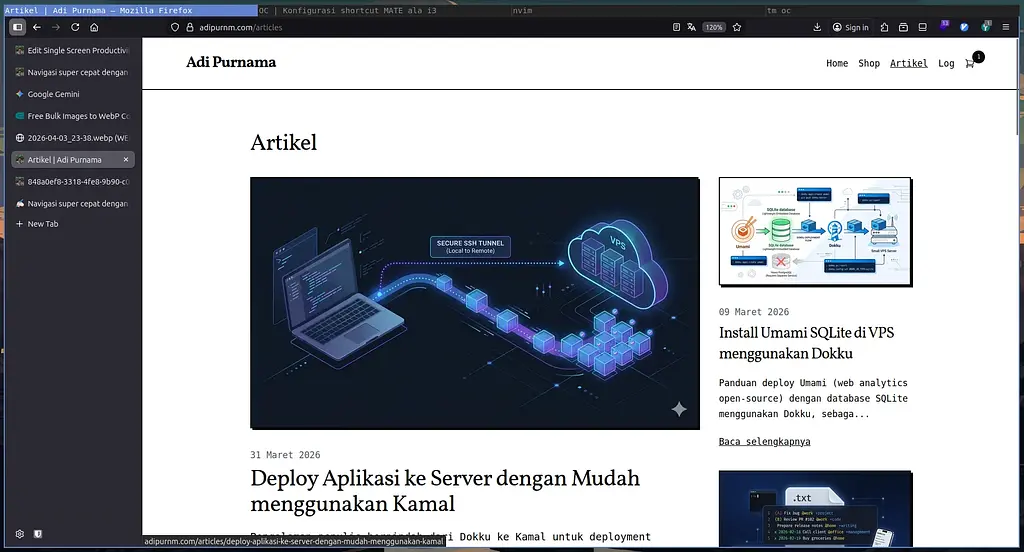Reset the 120% zoom level indicator

coord(713,27)
